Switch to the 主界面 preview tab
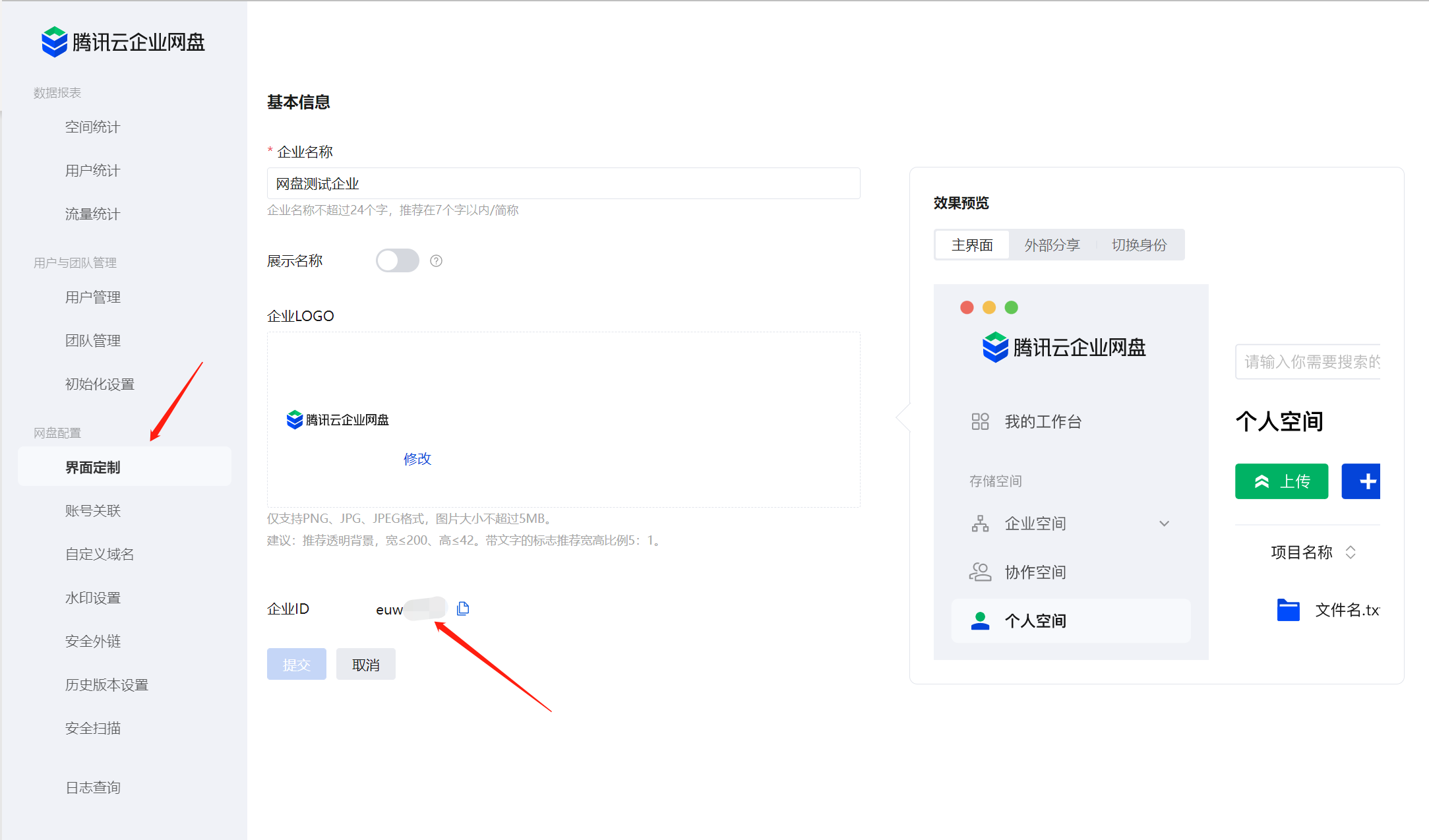Screen dimensions: 1429x840 tap(972, 245)
